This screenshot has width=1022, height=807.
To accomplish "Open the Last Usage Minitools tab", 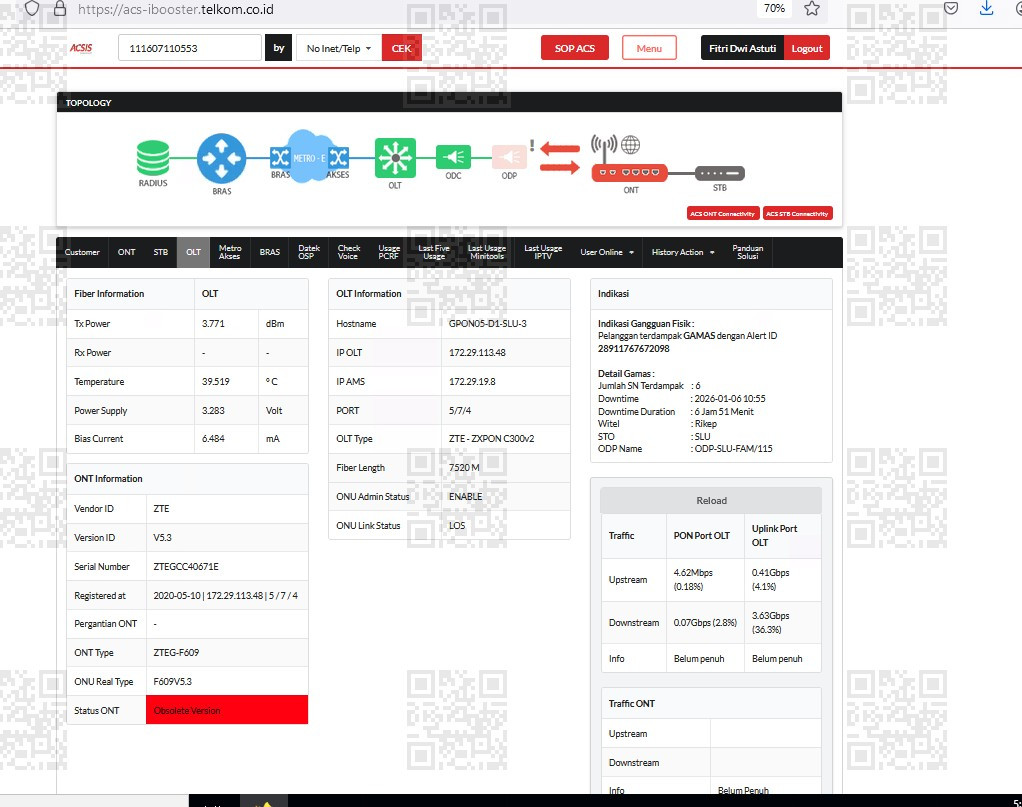I will [487, 252].
